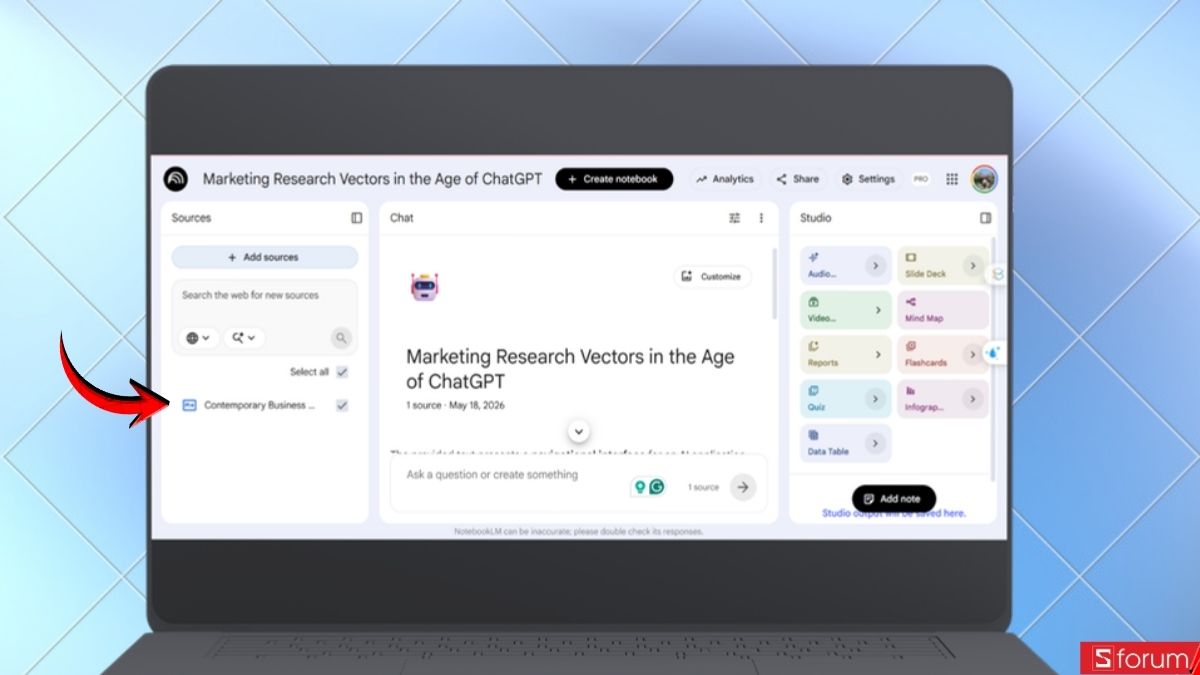The image size is (1200, 675).
Task: Click the Studio panel heading
Action: pos(815,218)
